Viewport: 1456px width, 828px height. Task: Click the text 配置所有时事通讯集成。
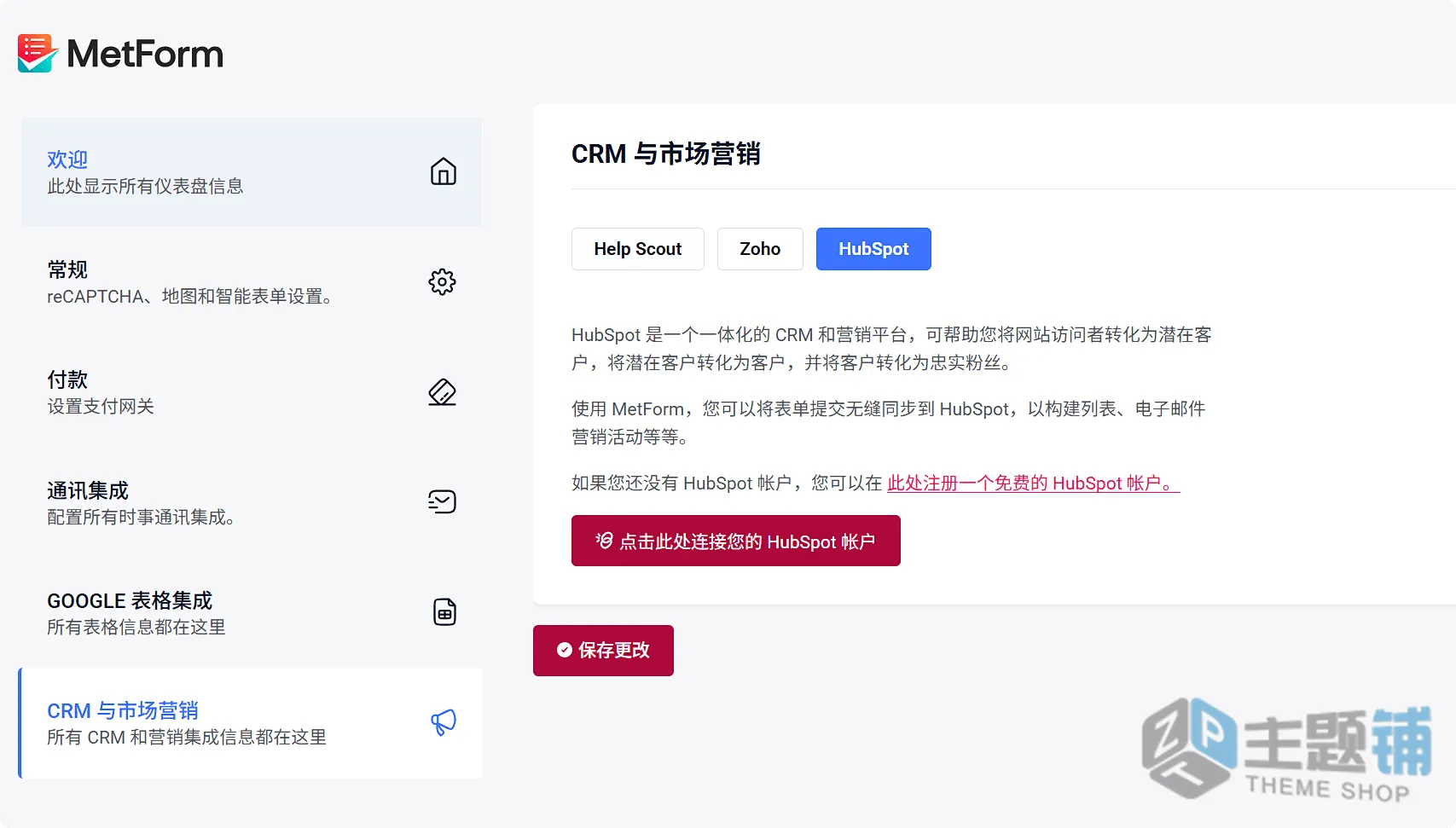pyautogui.click(x=141, y=517)
